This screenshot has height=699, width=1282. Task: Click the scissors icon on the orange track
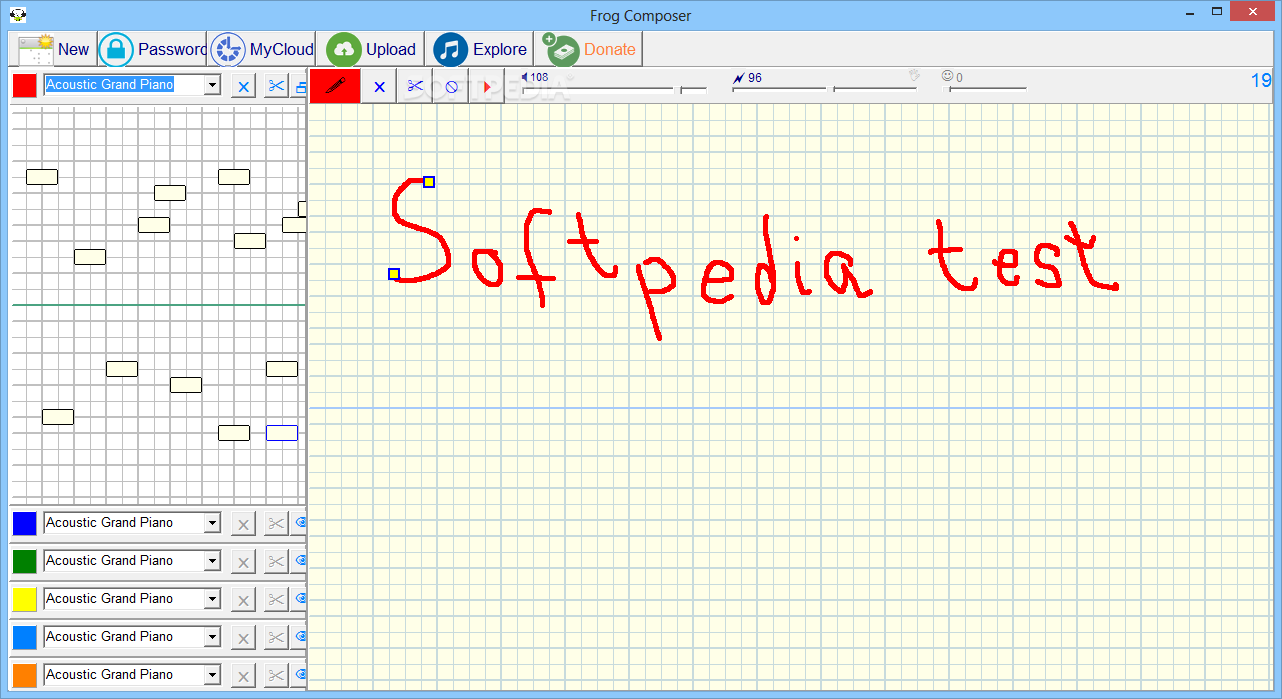click(276, 676)
